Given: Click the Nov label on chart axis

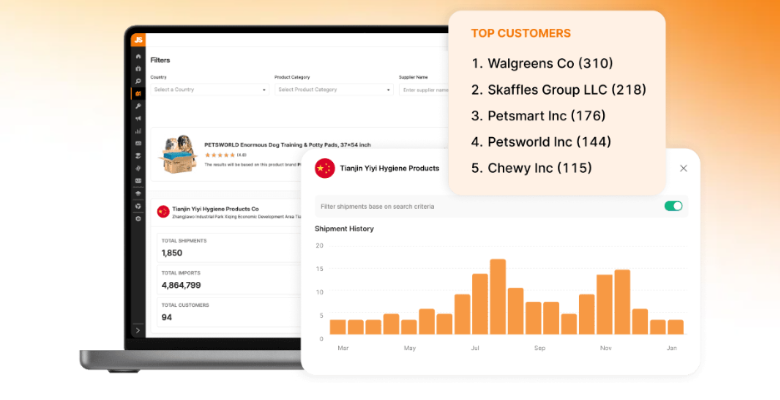Looking at the screenshot, I should pyautogui.click(x=605, y=348).
